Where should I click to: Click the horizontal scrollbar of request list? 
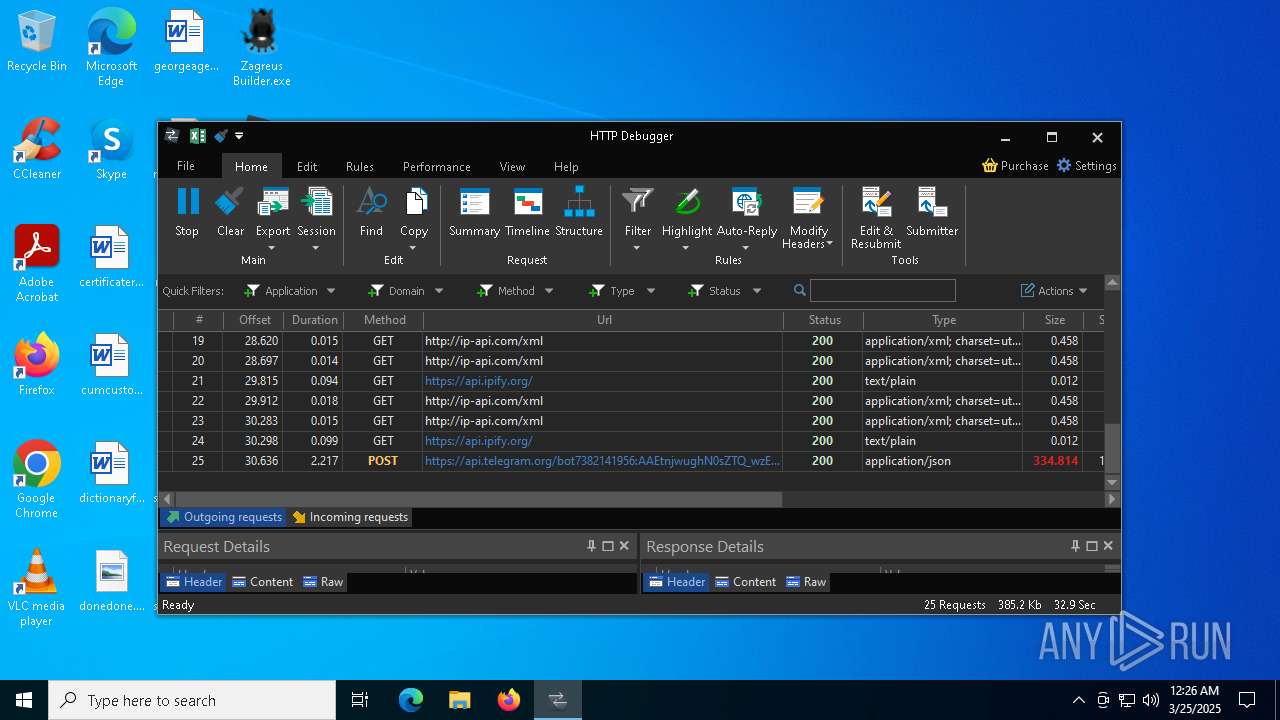pos(478,499)
